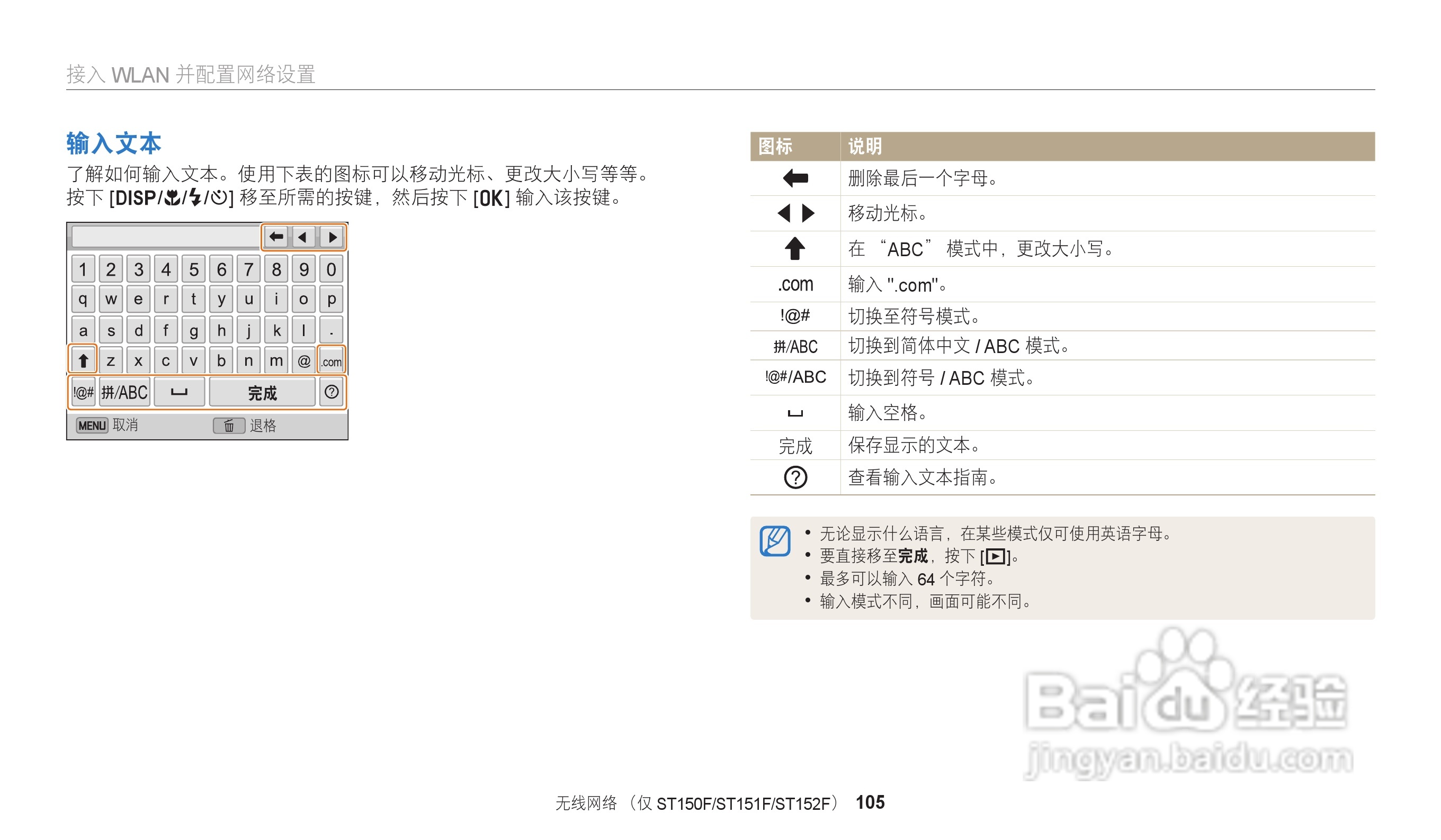Click MENU cancel button
Screen dimensions: 1441x840
click(92, 426)
